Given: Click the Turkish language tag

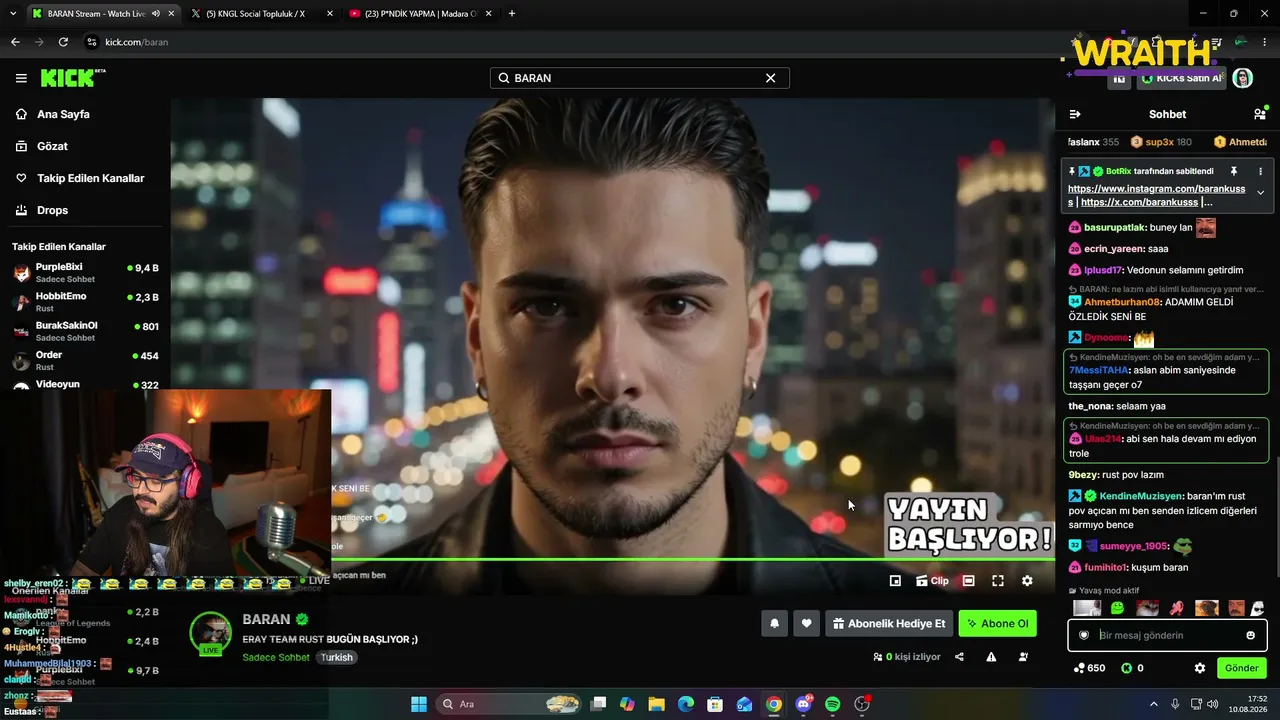Looking at the screenshot, I should [337, 657].
